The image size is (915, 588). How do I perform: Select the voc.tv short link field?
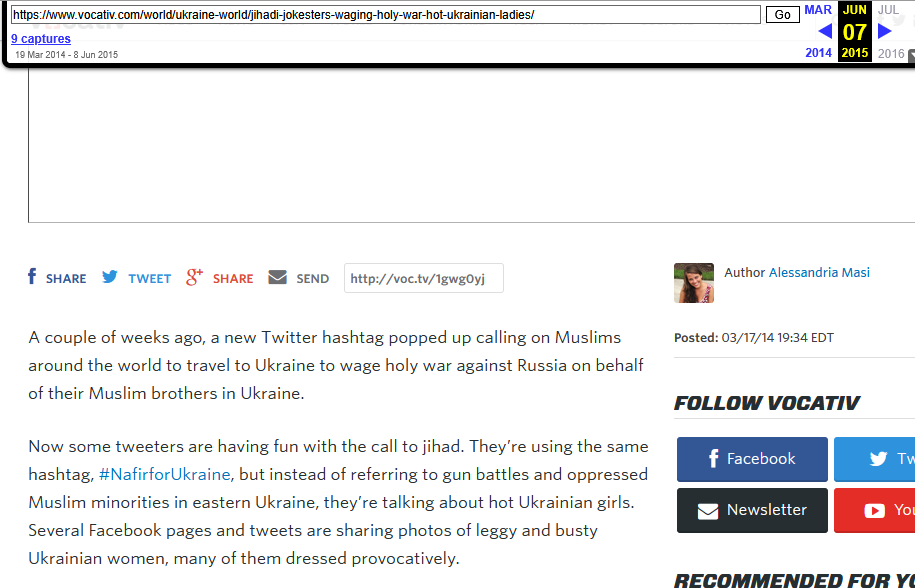click(424, 278)
